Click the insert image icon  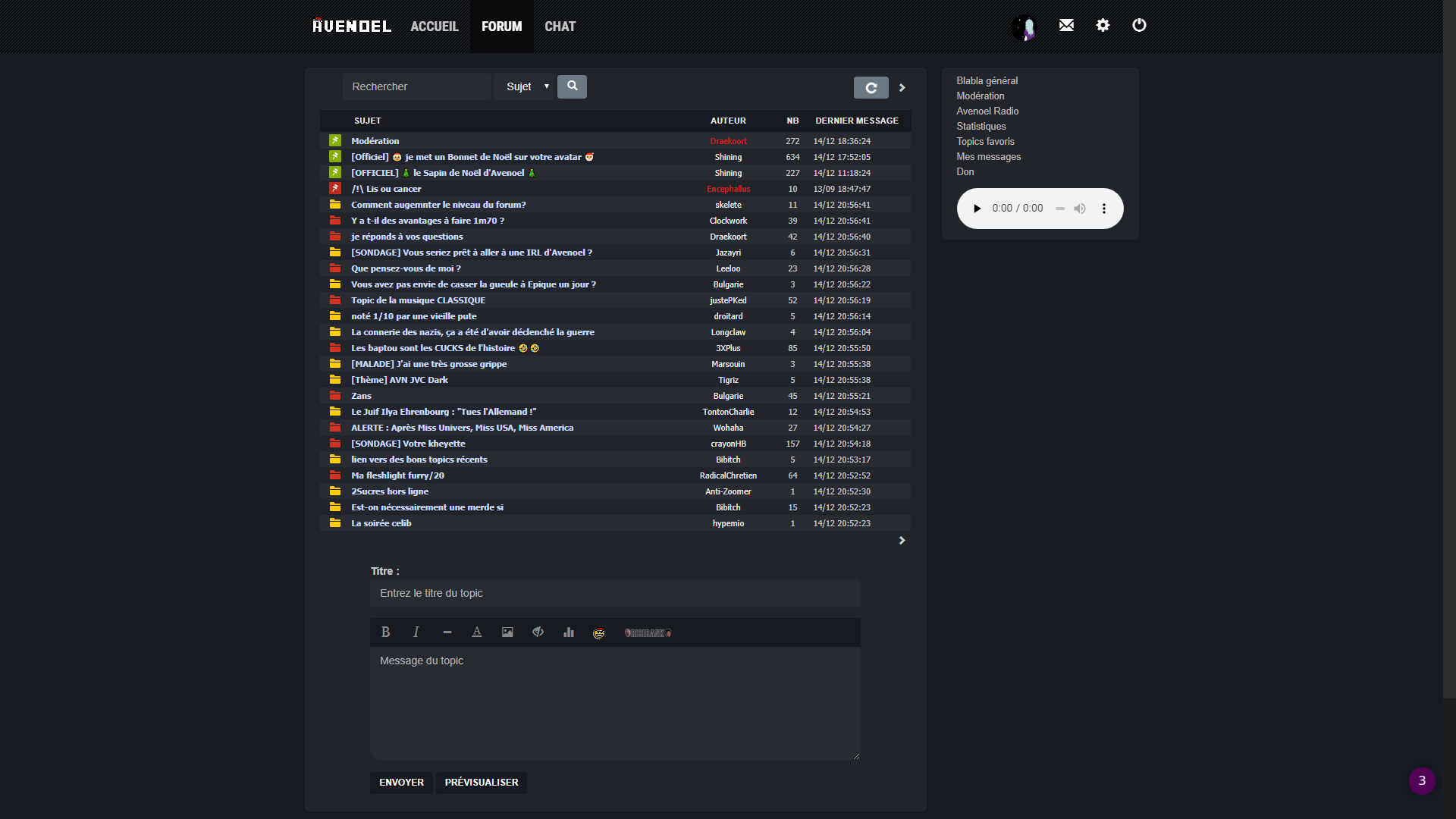pyautogui.click(x=507, y=632)
